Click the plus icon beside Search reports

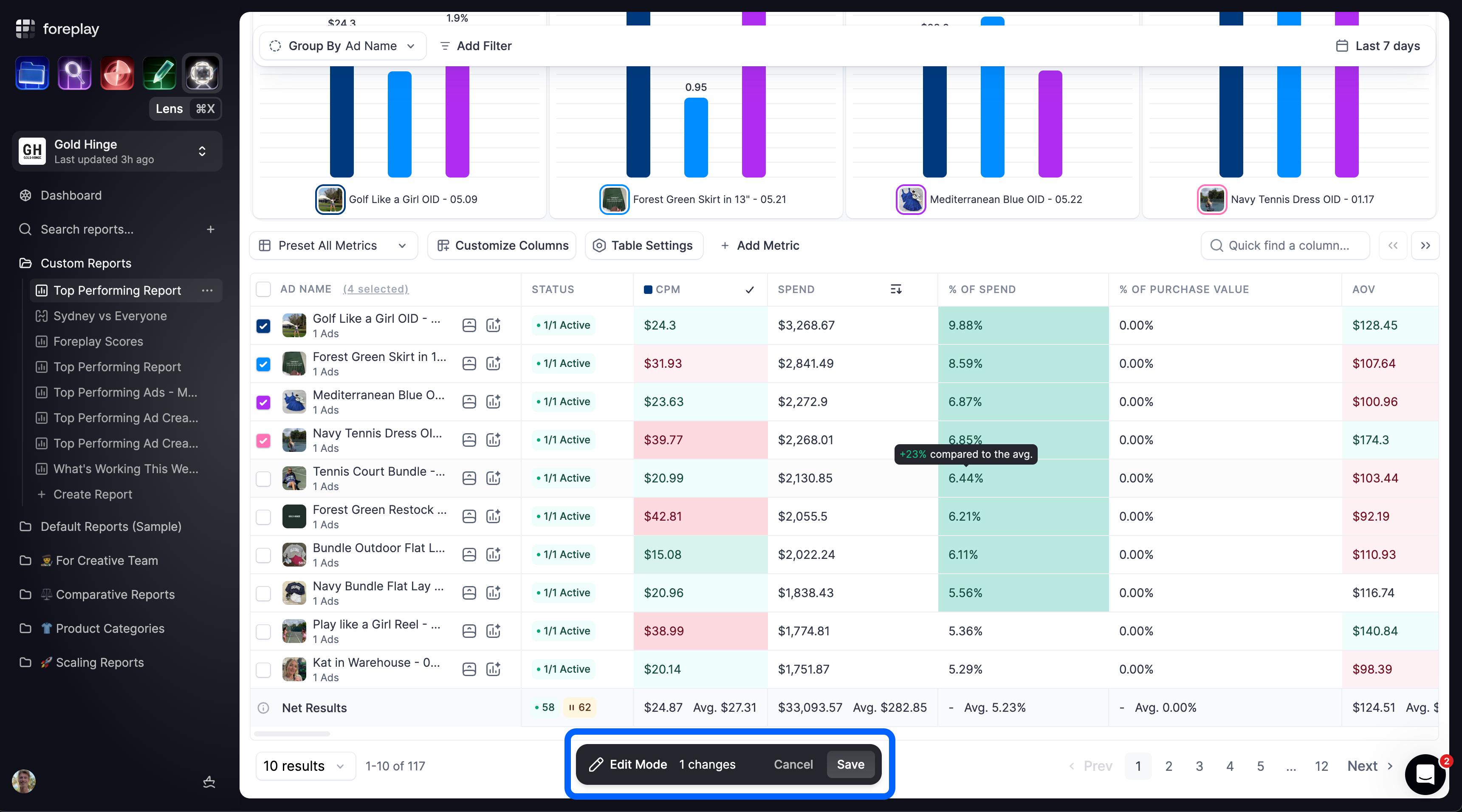coord(211,229)
